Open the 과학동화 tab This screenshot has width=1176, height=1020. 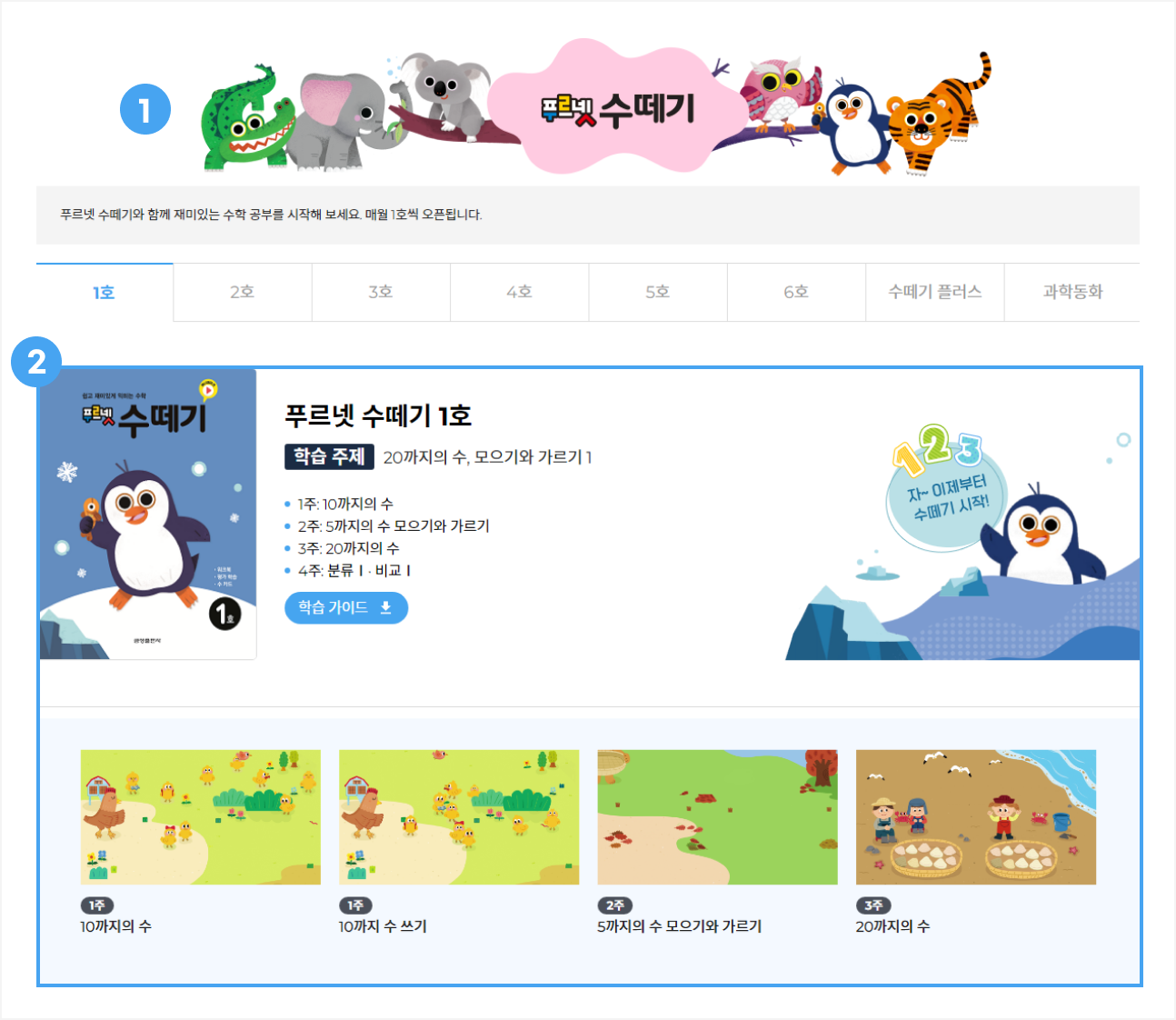[x=1072, y=292]
